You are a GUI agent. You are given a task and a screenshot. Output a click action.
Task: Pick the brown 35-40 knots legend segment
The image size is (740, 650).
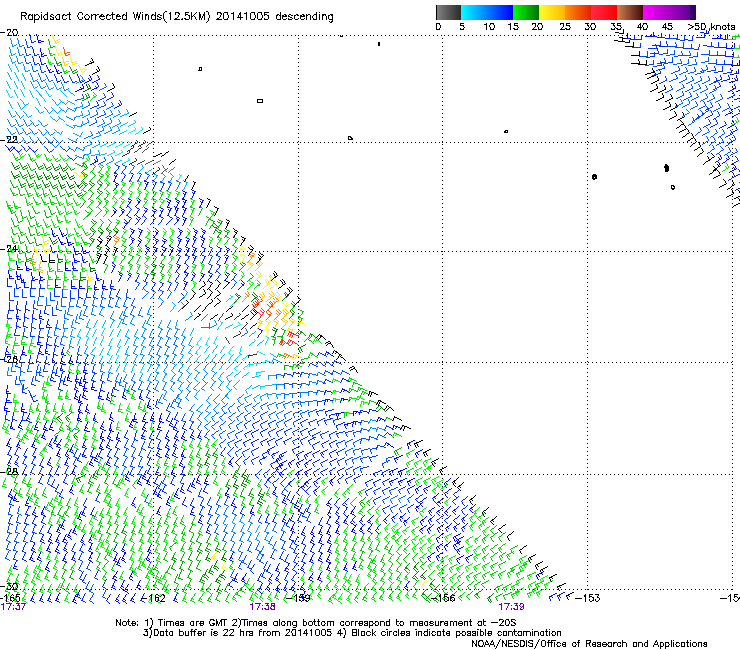[x=630, y=12]
